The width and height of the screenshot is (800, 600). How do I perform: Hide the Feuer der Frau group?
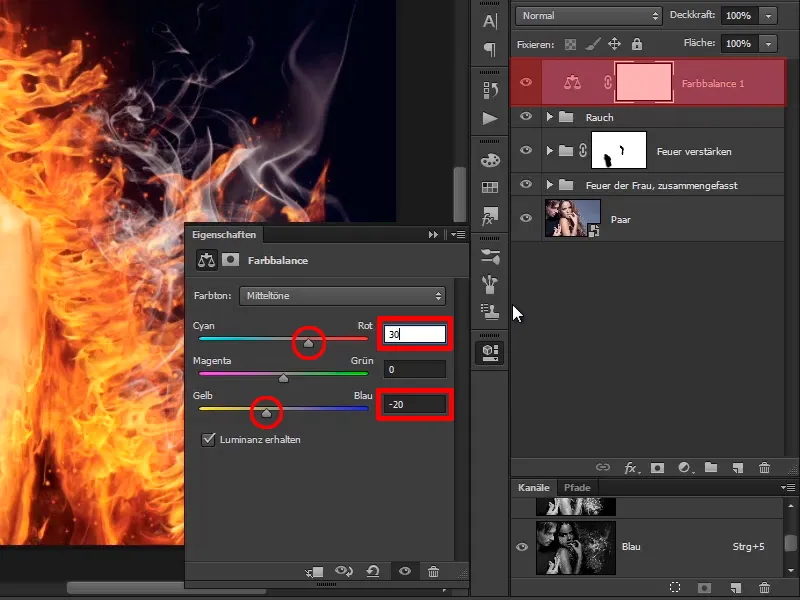[x=526, y=184]
